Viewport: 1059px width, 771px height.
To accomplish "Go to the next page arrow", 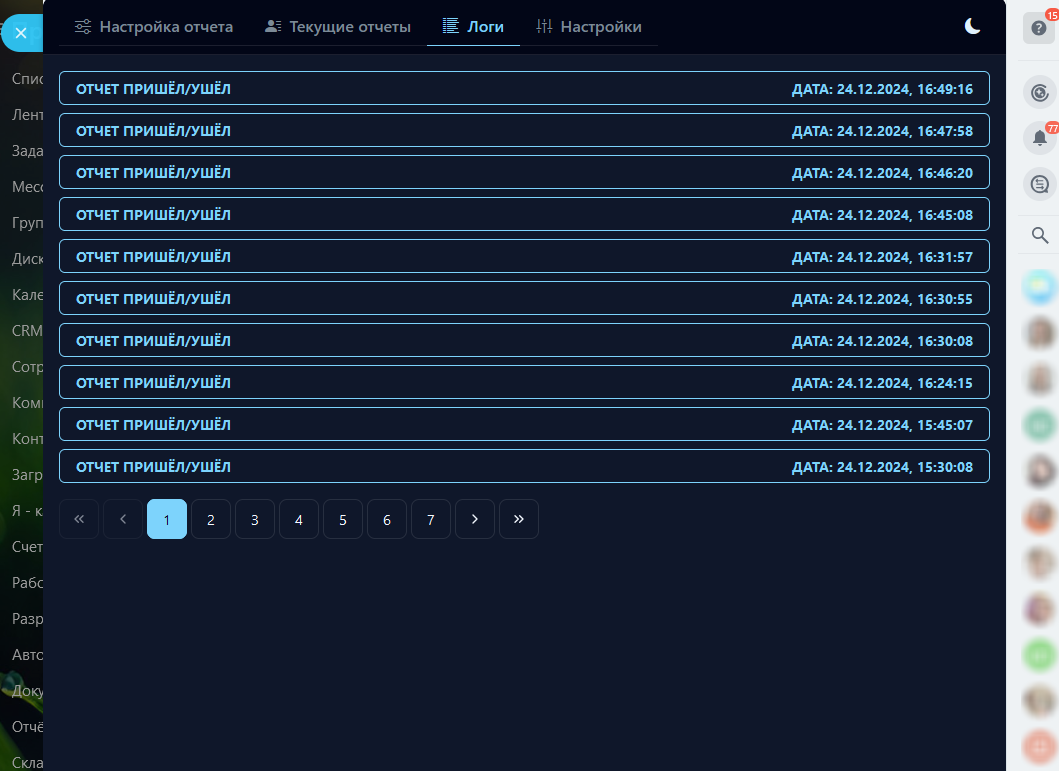I will [475, 519].
